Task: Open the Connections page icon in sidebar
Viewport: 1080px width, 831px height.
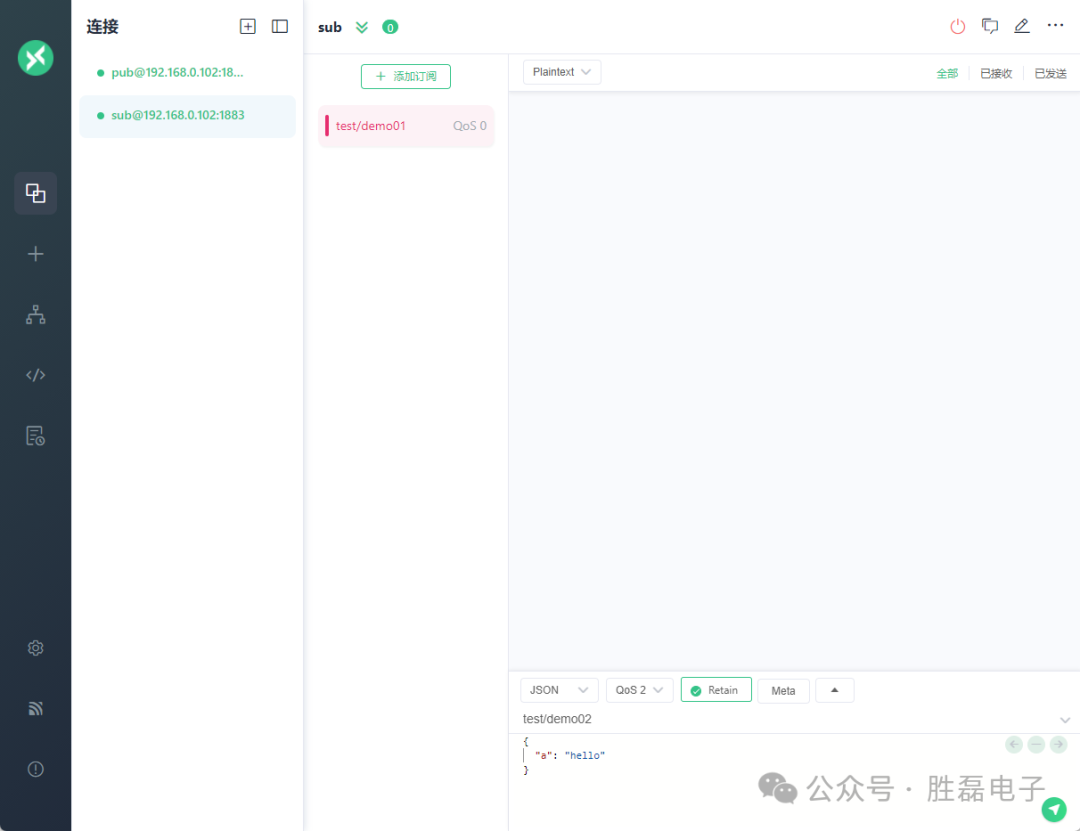Action: coord(35,193)
